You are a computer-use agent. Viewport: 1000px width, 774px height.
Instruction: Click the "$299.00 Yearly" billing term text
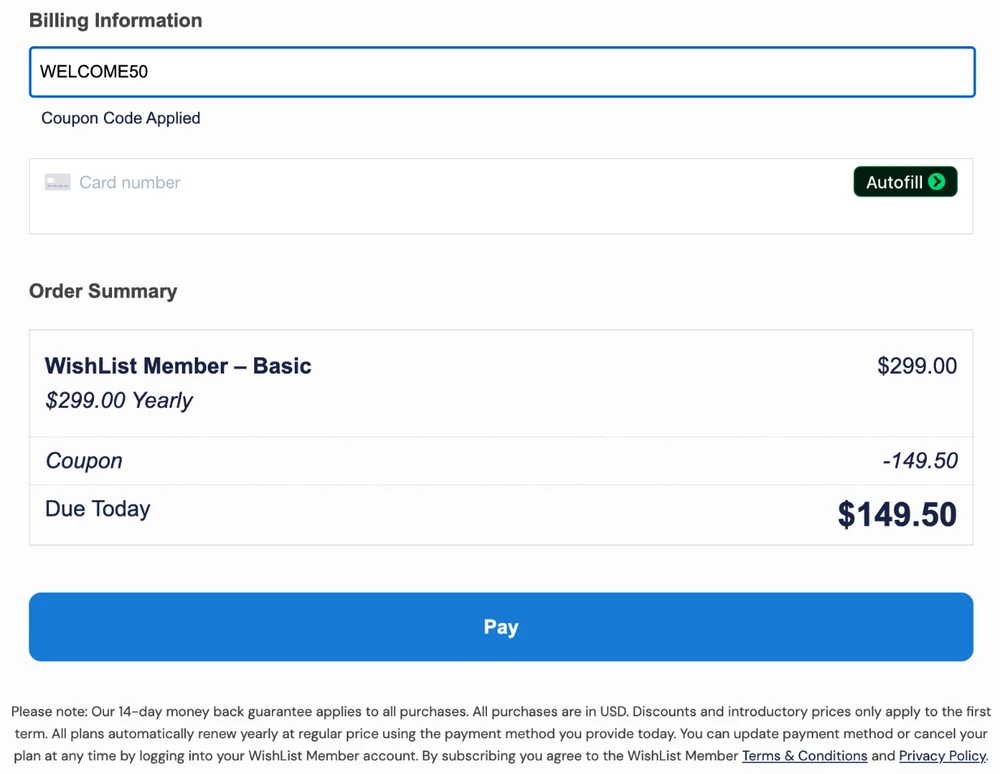point(119,400)
